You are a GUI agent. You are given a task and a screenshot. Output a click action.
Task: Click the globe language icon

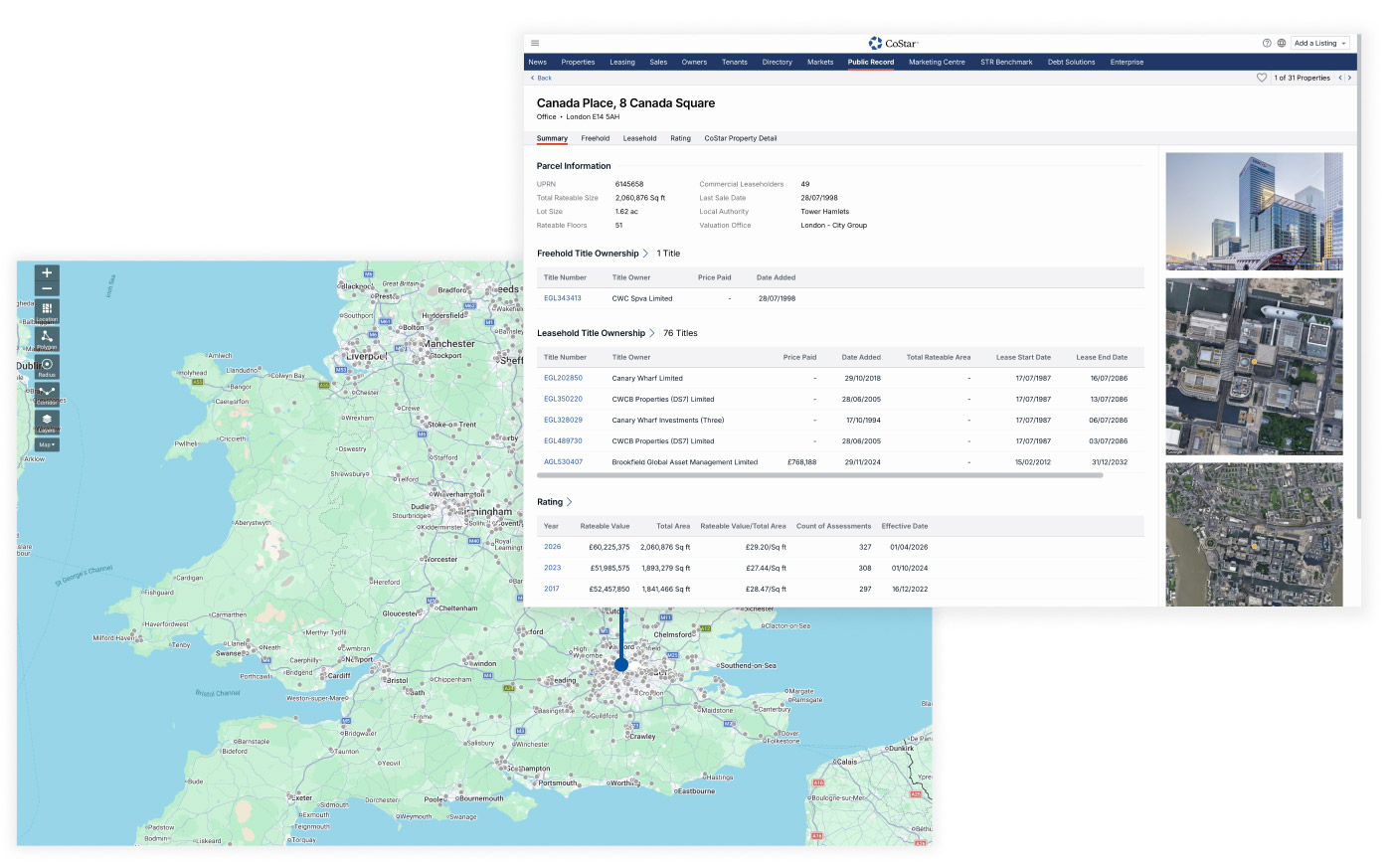pos(1282,44)
